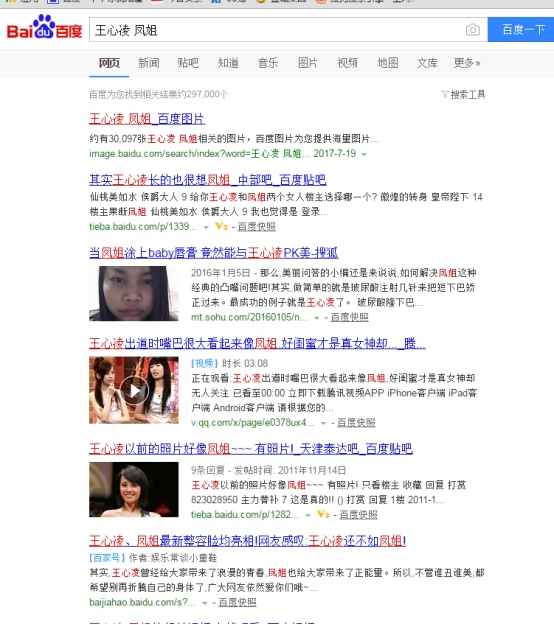554x625 pixels.
Task: Expand arrow next to baijiahao.baidu.com URL
Action: pos(204,603)
